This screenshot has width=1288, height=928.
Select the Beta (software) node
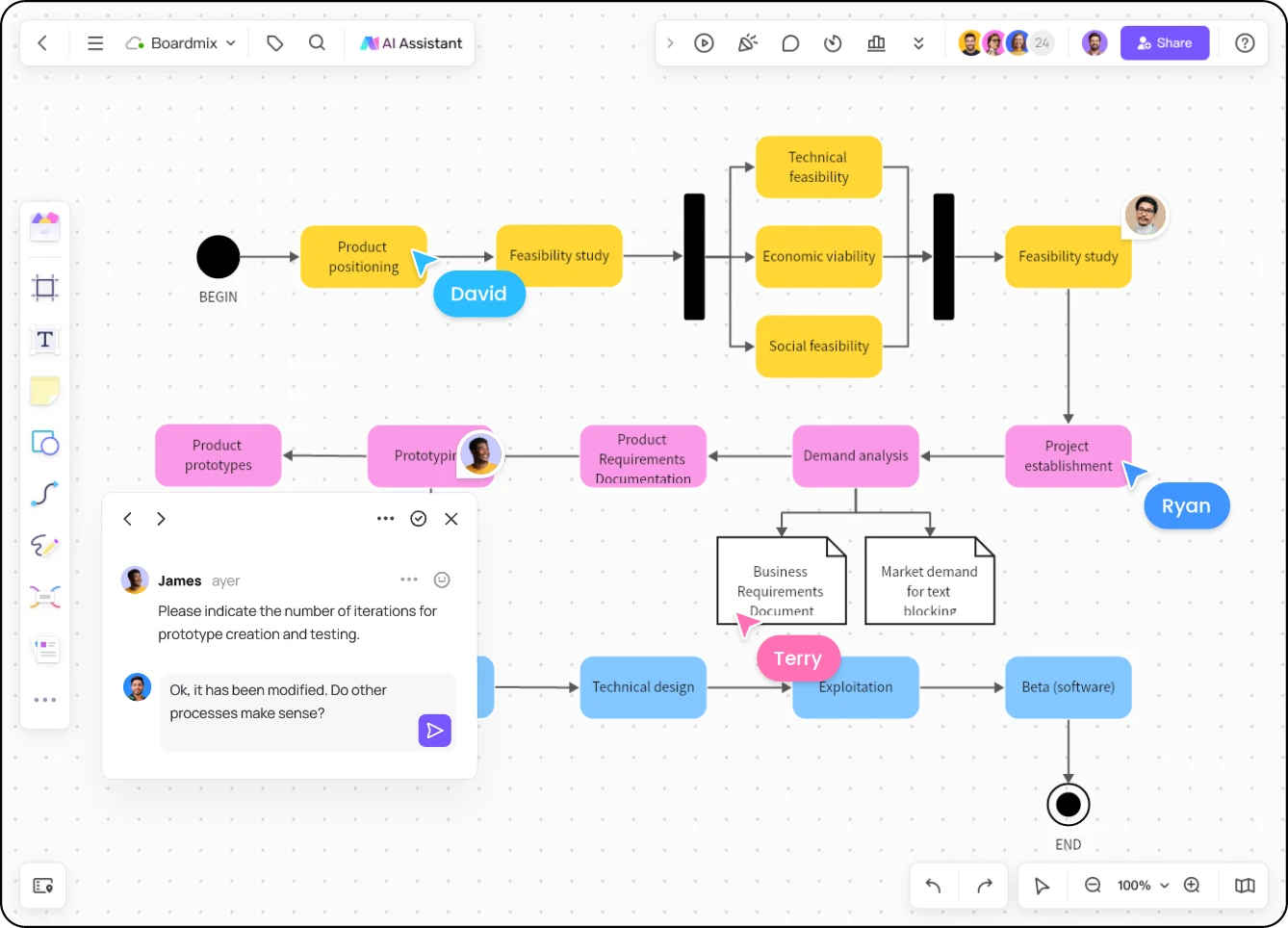click(x=1069, y=687)
